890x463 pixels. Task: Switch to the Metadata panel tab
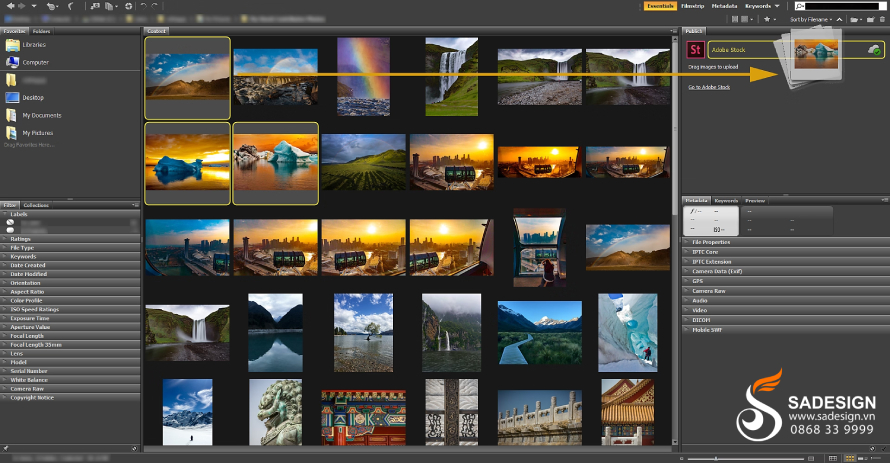696,201
